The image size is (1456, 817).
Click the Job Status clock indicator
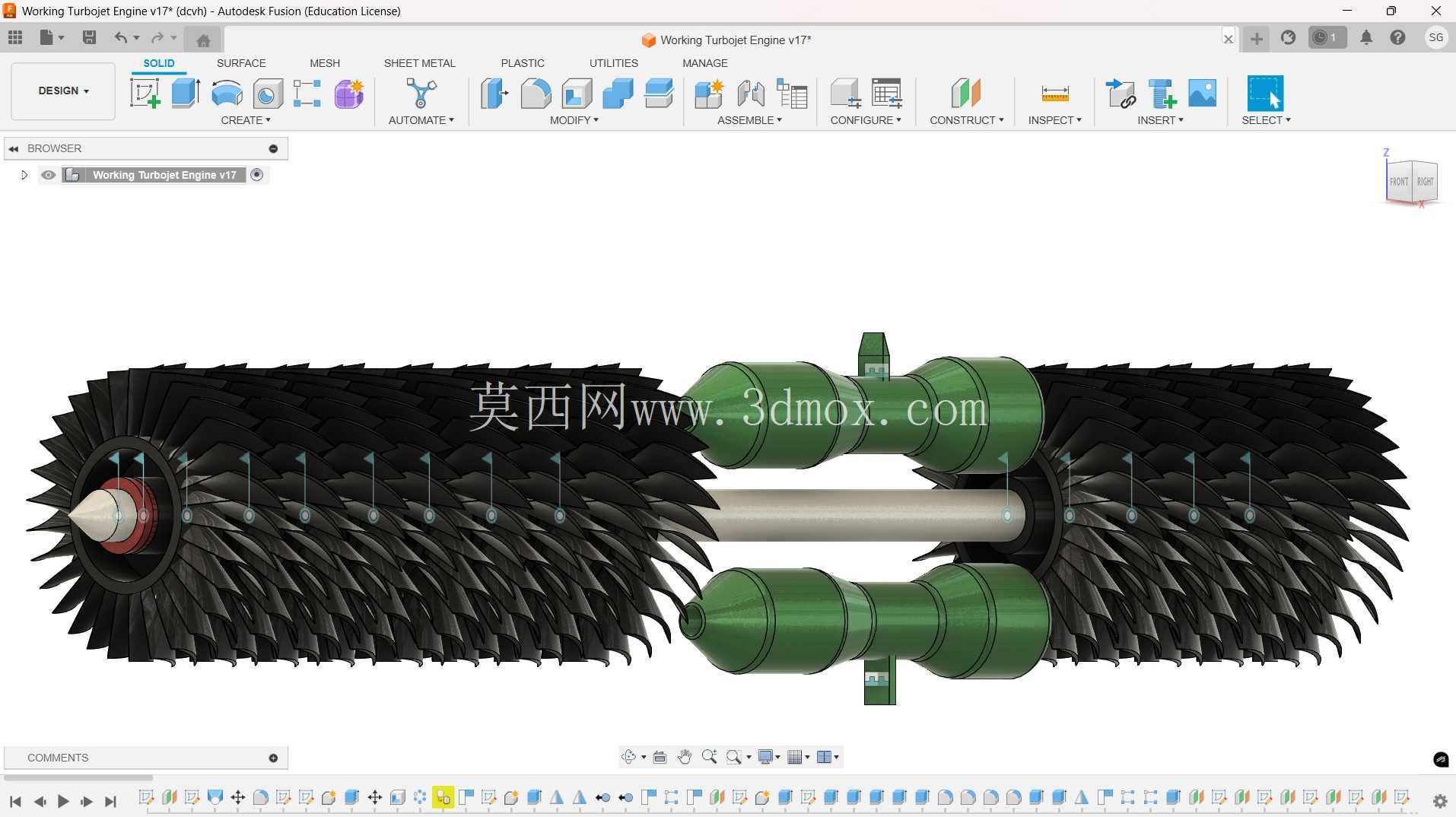click(1327, 37)
